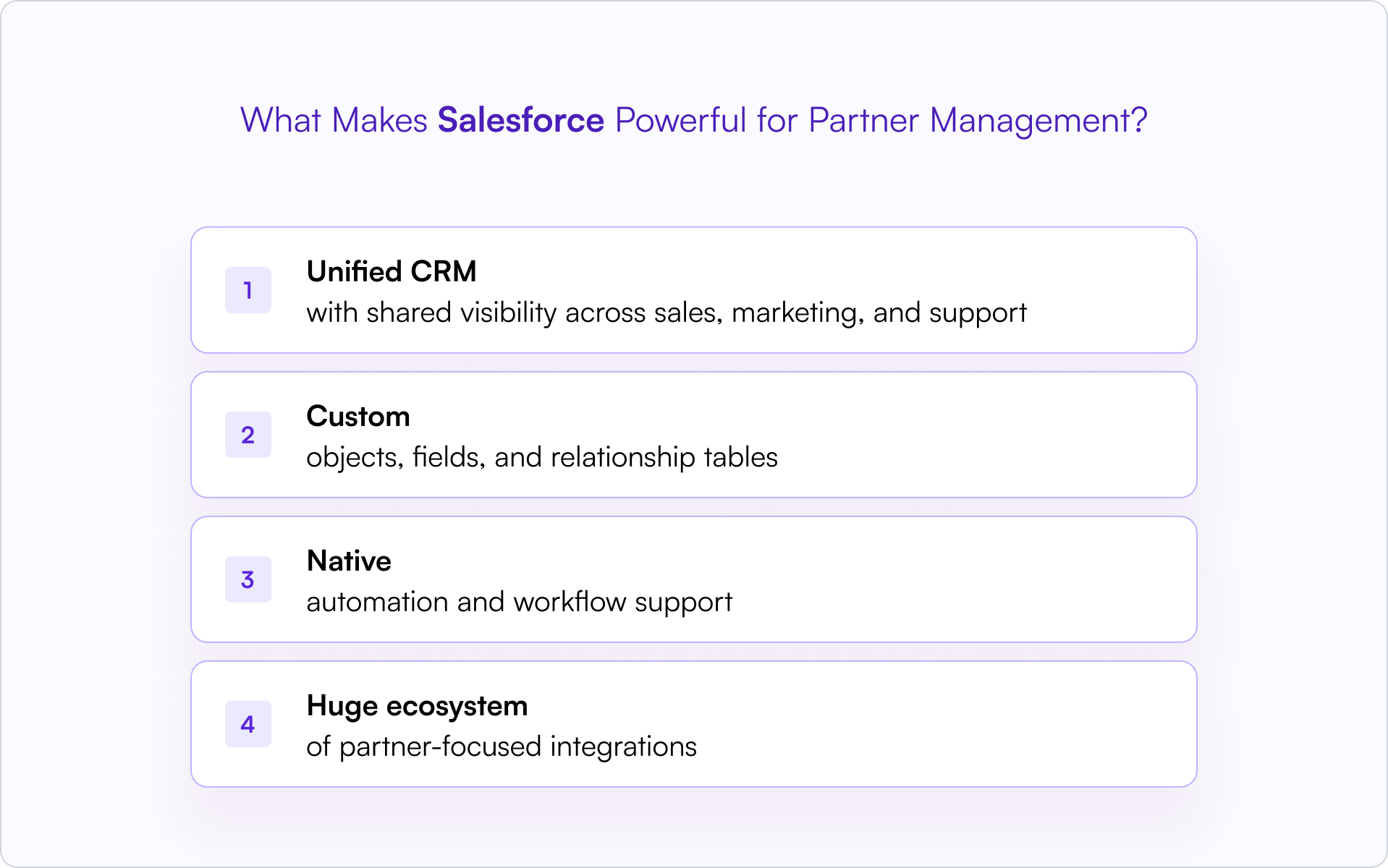Click the number 2 badge
Image resolution: width=1388 pixels, height=868 pixels.
coord(248,435)
